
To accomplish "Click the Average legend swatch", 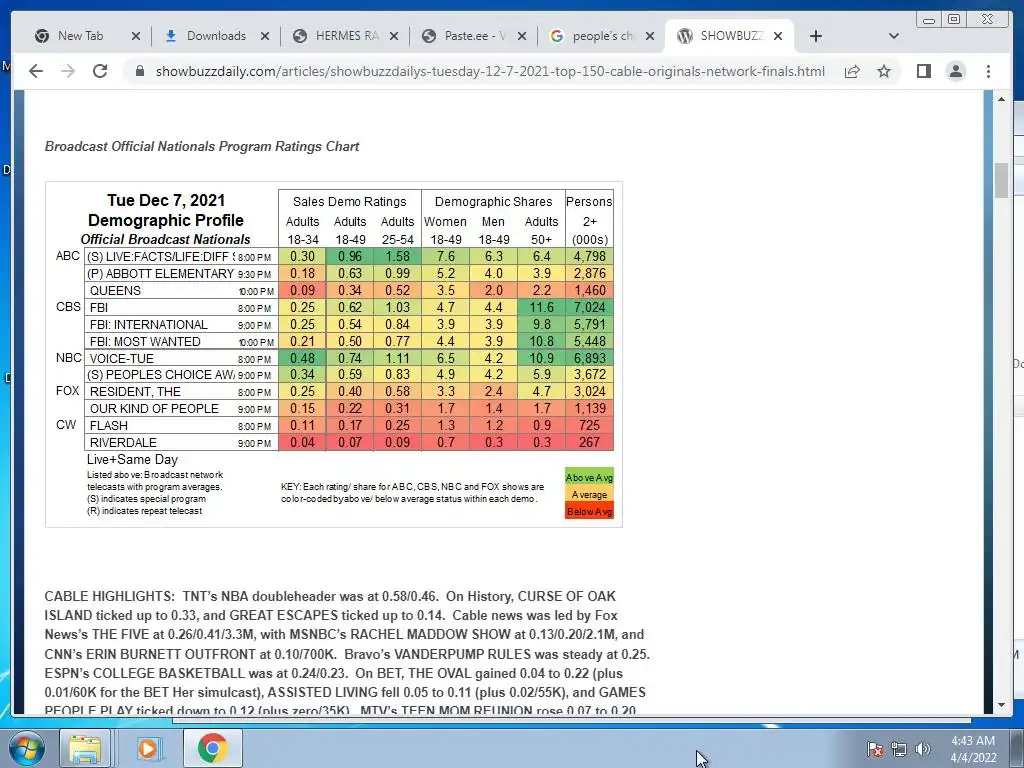I will coord(589,494).
